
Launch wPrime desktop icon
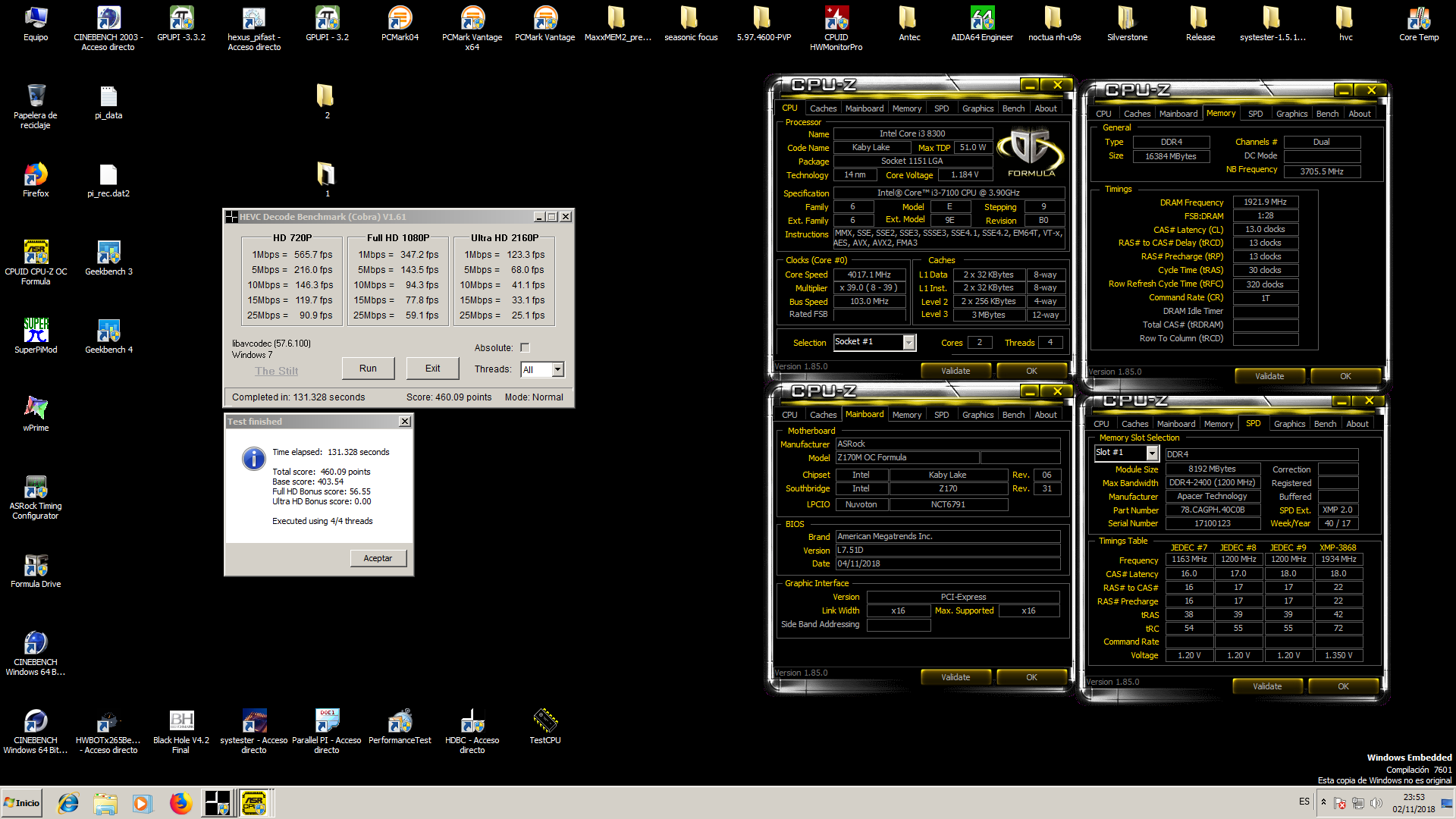[36, 414]
